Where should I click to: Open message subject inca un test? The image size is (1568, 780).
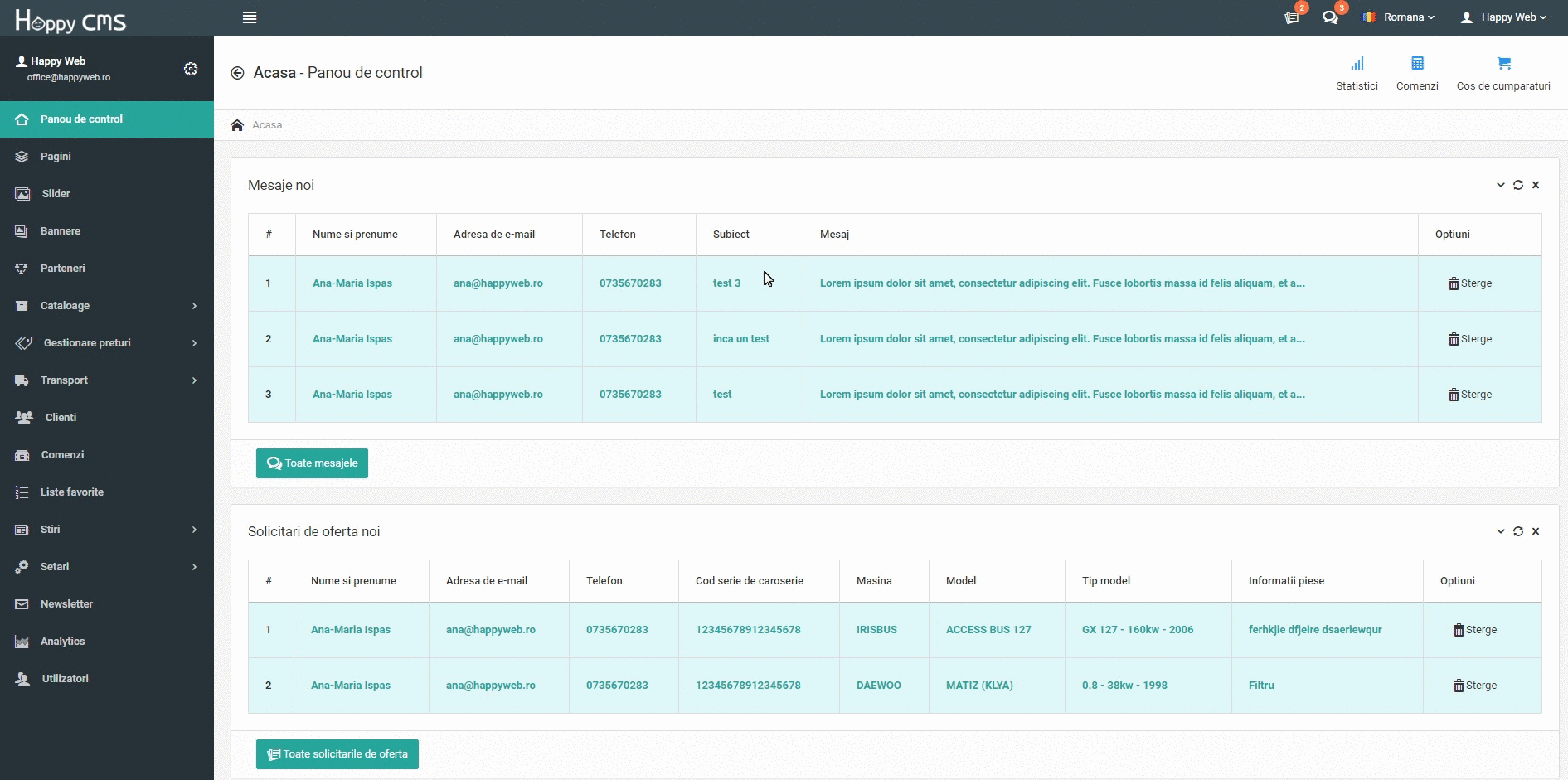click(x=741, y=339)
